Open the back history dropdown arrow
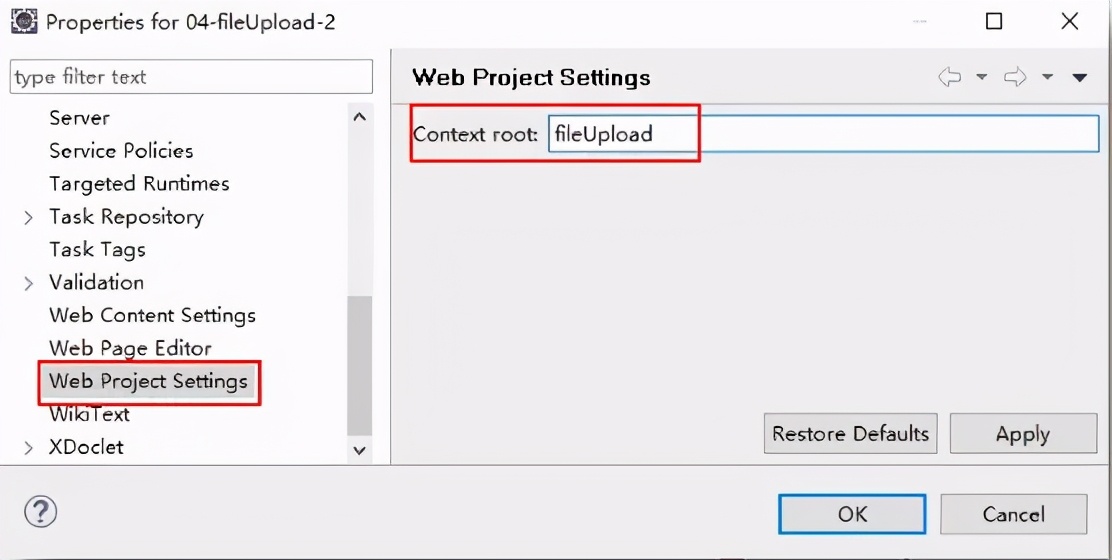1112x560 pixels. click(981, 78)
